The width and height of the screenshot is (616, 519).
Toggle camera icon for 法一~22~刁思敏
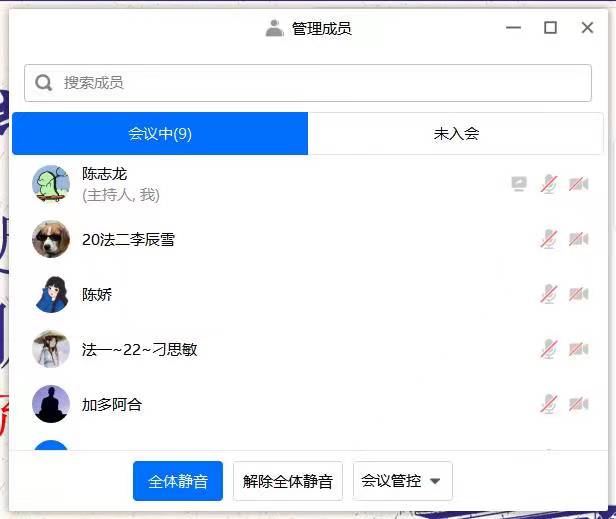pyautogui.click(x=579, y=349)
